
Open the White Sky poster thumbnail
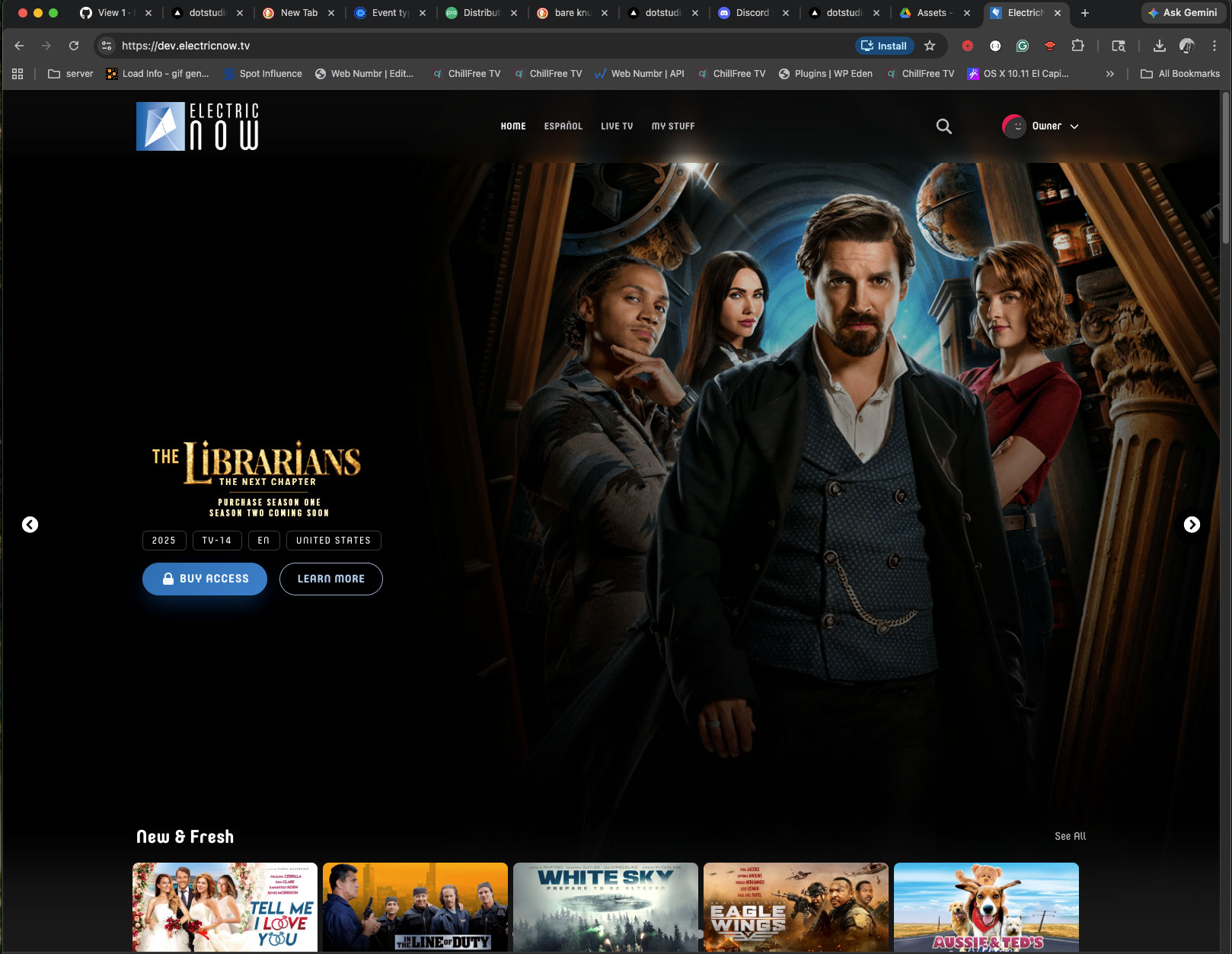pos(605,907)
